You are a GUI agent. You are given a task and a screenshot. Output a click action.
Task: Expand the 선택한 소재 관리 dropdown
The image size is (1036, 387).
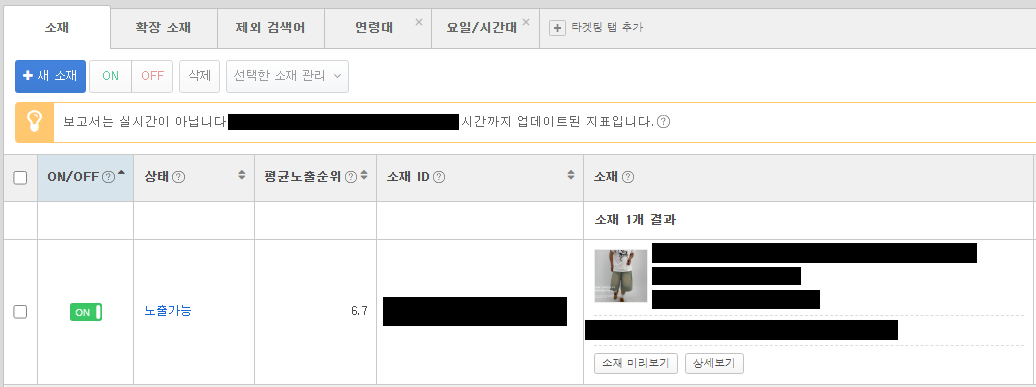pos(287,77)
